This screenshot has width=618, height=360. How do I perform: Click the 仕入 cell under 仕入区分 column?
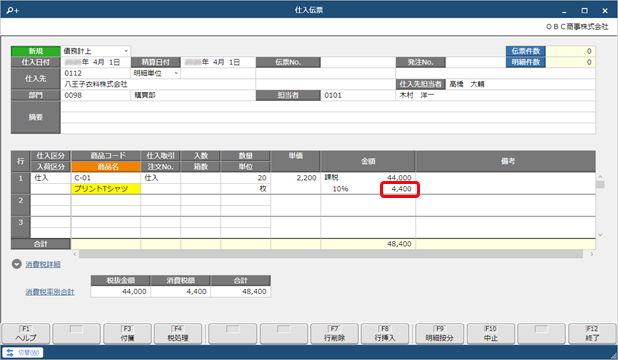50,178
